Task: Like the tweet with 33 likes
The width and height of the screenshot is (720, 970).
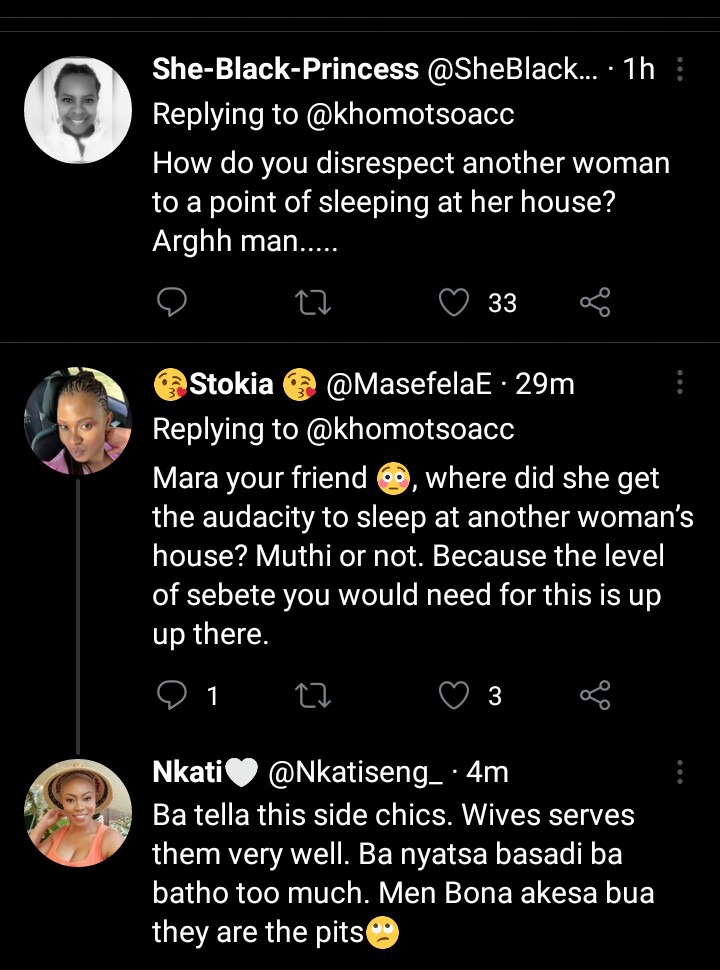Action: pyautogui.click(x=455, y=302)
